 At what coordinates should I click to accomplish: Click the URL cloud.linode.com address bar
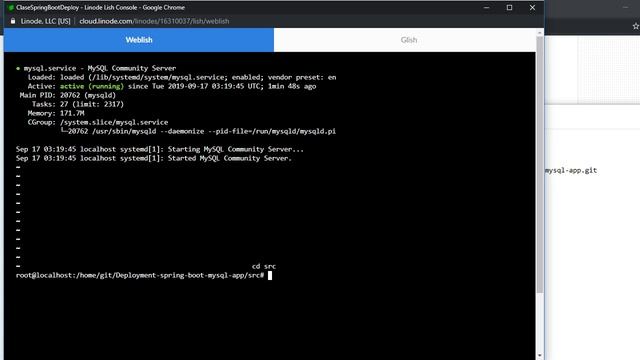[154, 21]
